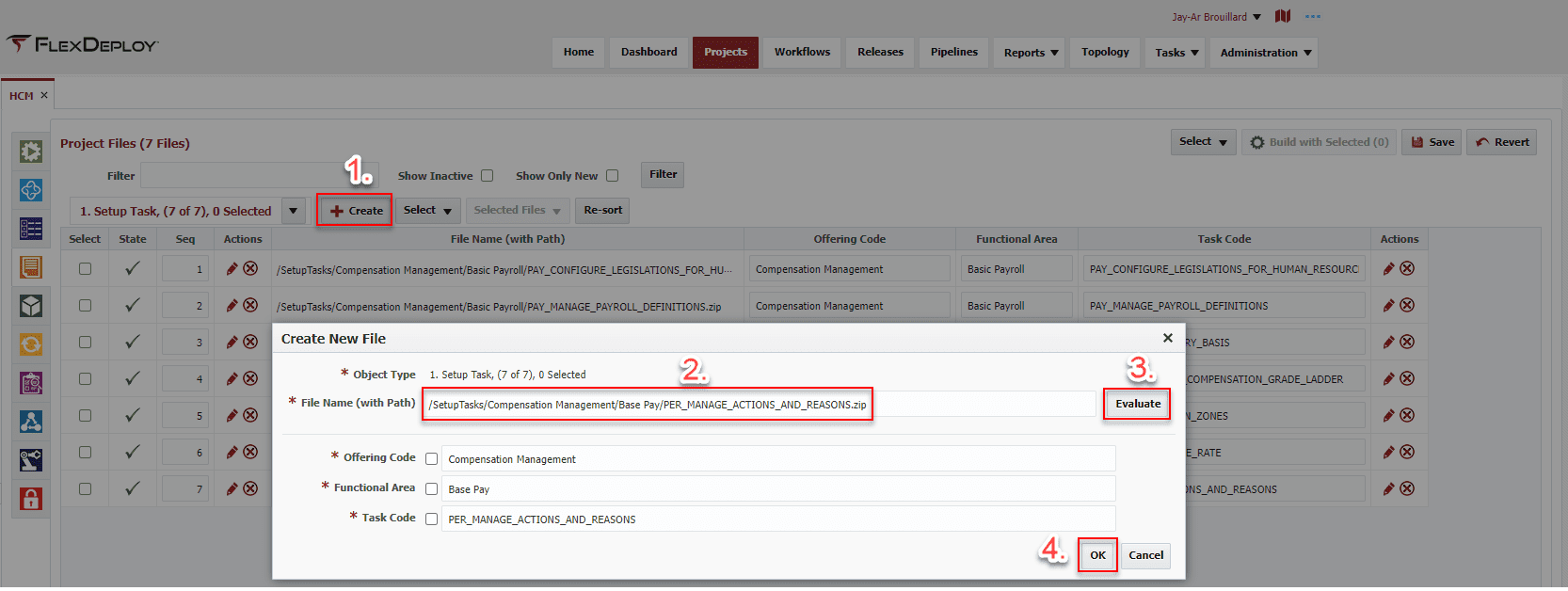The height and width of the screenshot is (591, 1568).
Task: Edit row 5 with left pencil icon
Action: click(232, 416)
